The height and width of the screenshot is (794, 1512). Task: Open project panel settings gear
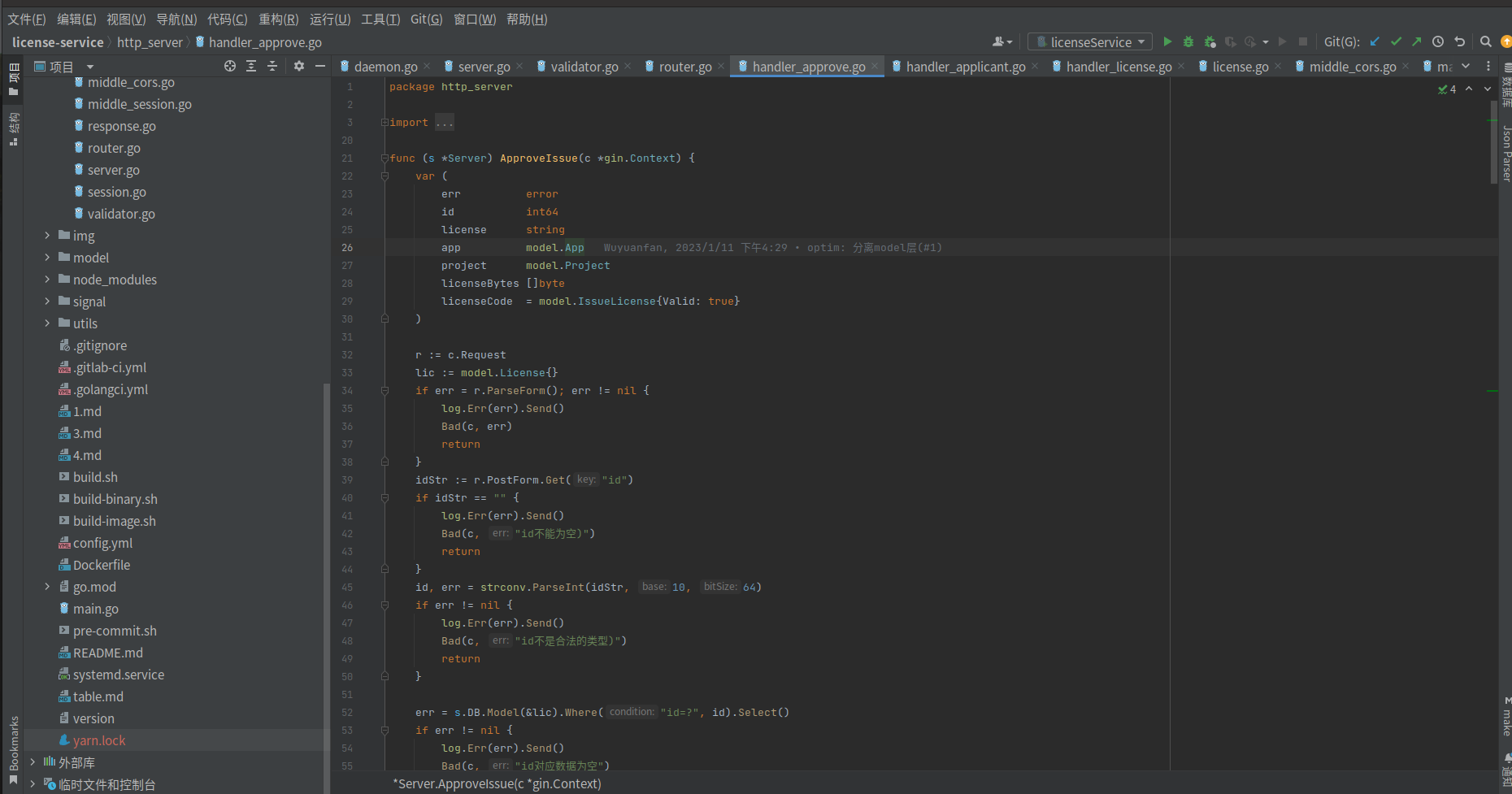(x=299, y=66)
